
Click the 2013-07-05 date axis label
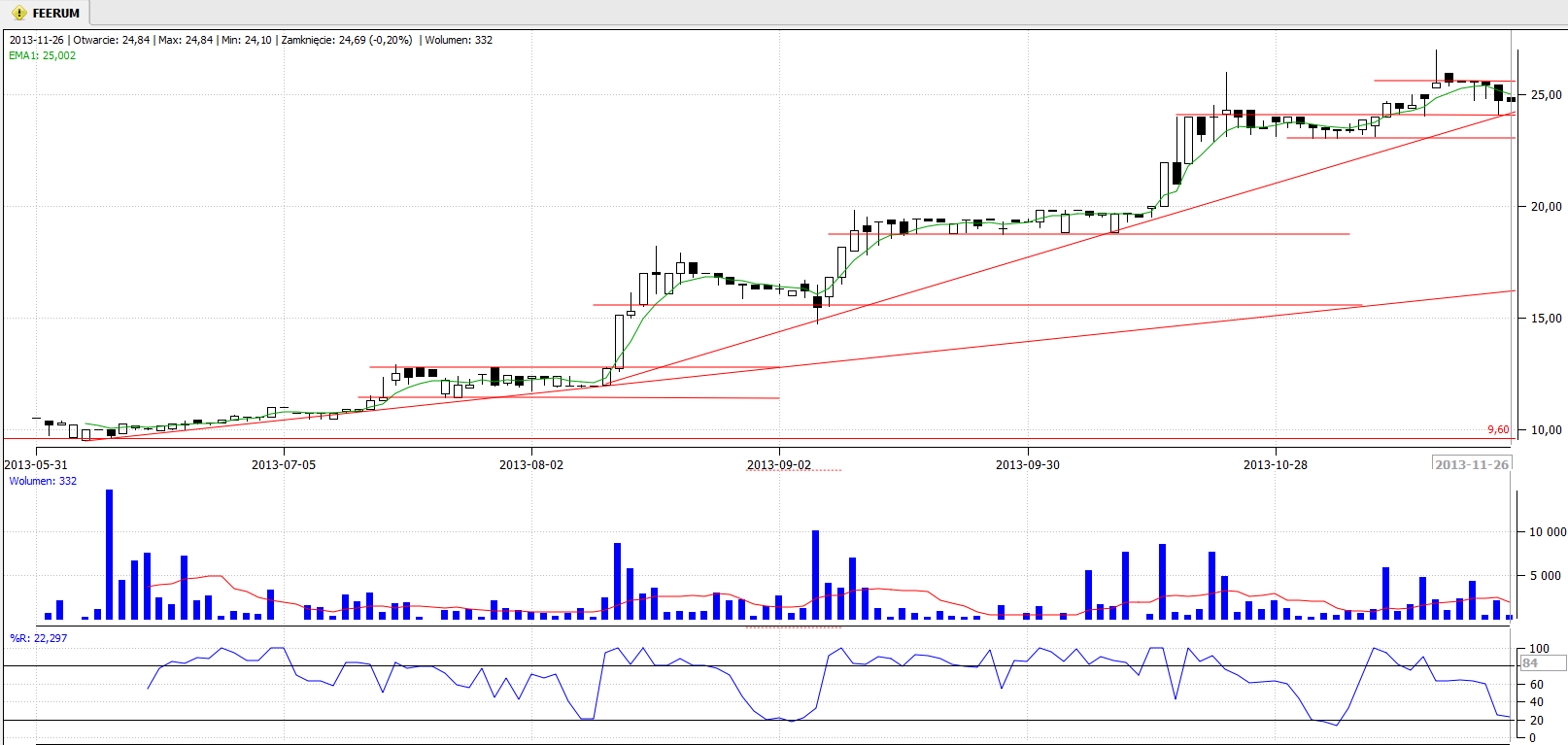coord(284,465)
